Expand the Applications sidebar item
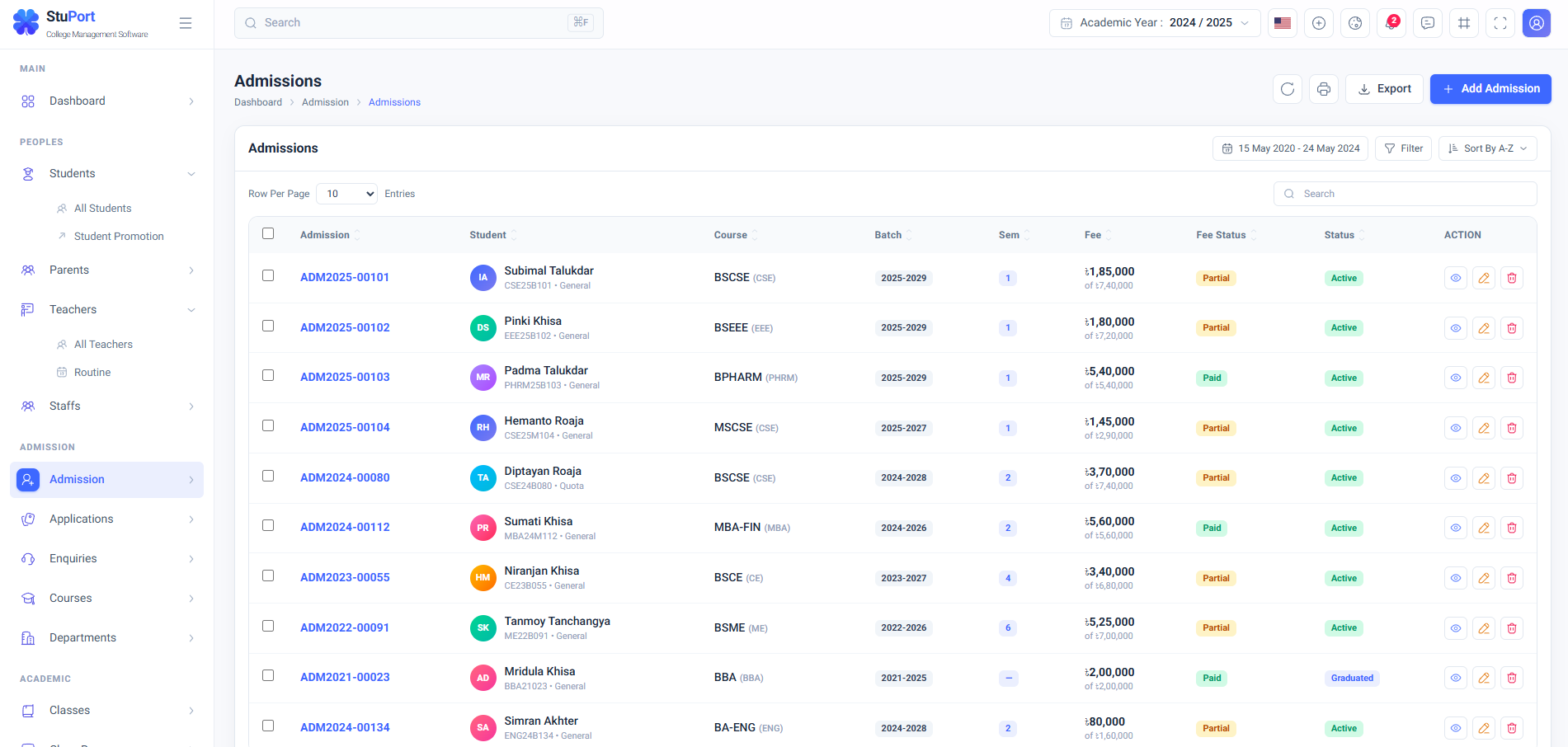 click(x=107, y=519)
